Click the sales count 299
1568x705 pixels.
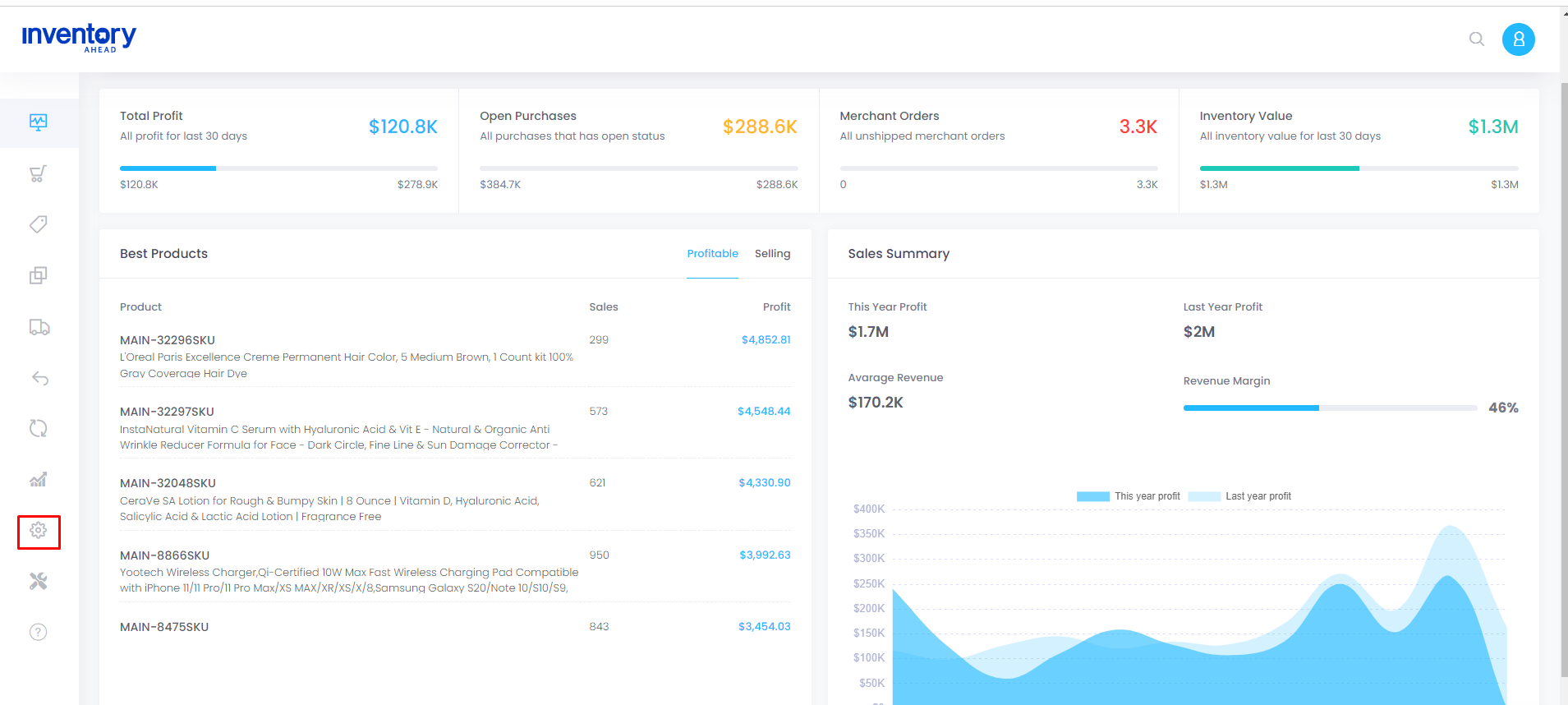coord(599,340)
